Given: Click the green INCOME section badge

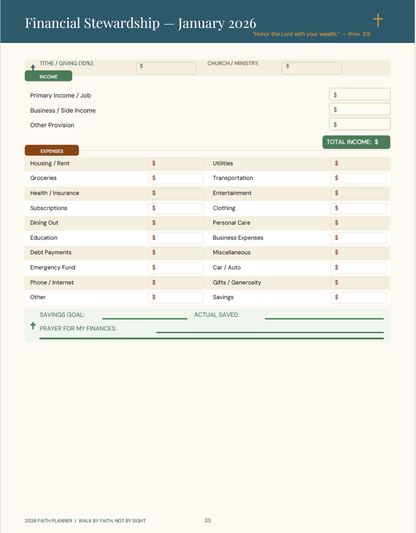Looking at the screenshot, I should (48, 76).
